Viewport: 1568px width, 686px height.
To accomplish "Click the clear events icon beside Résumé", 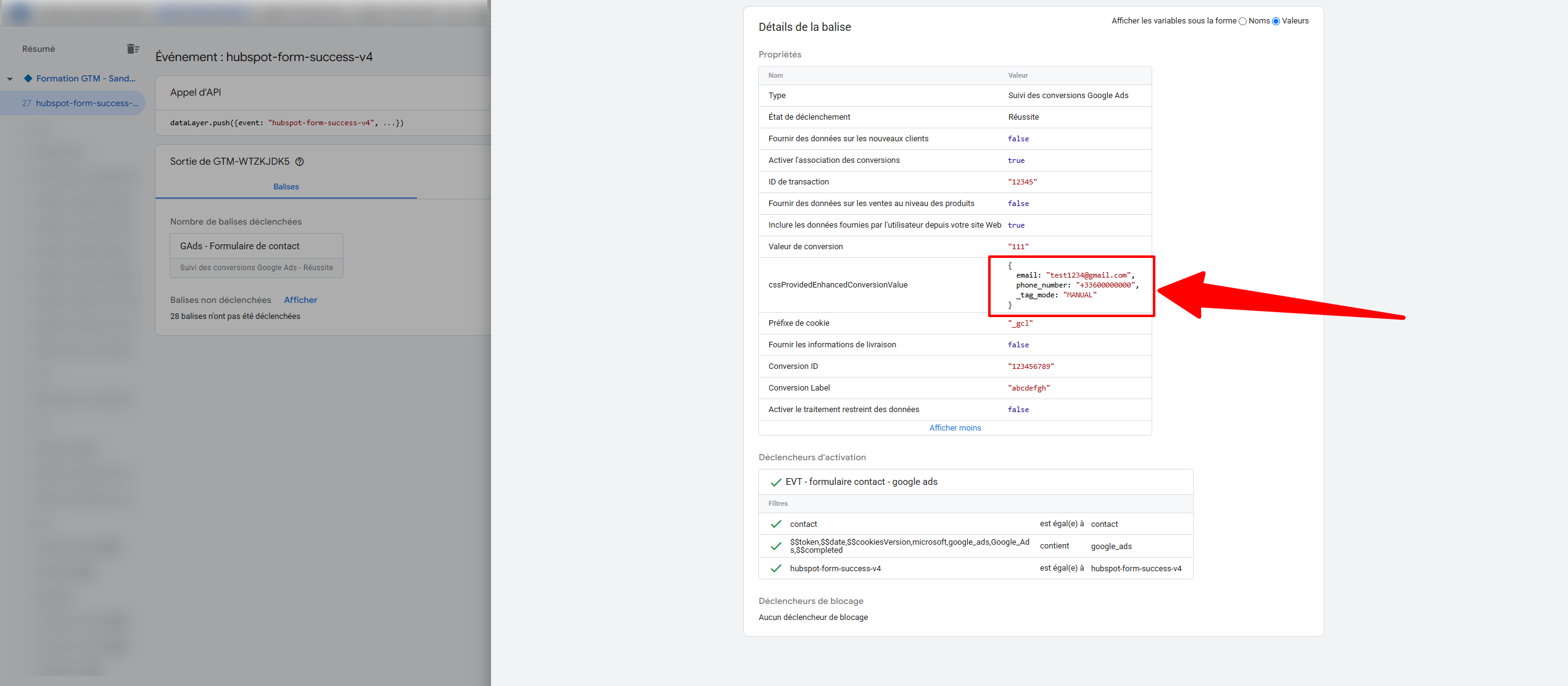I will pyautogui.click(x=133, y=49).
